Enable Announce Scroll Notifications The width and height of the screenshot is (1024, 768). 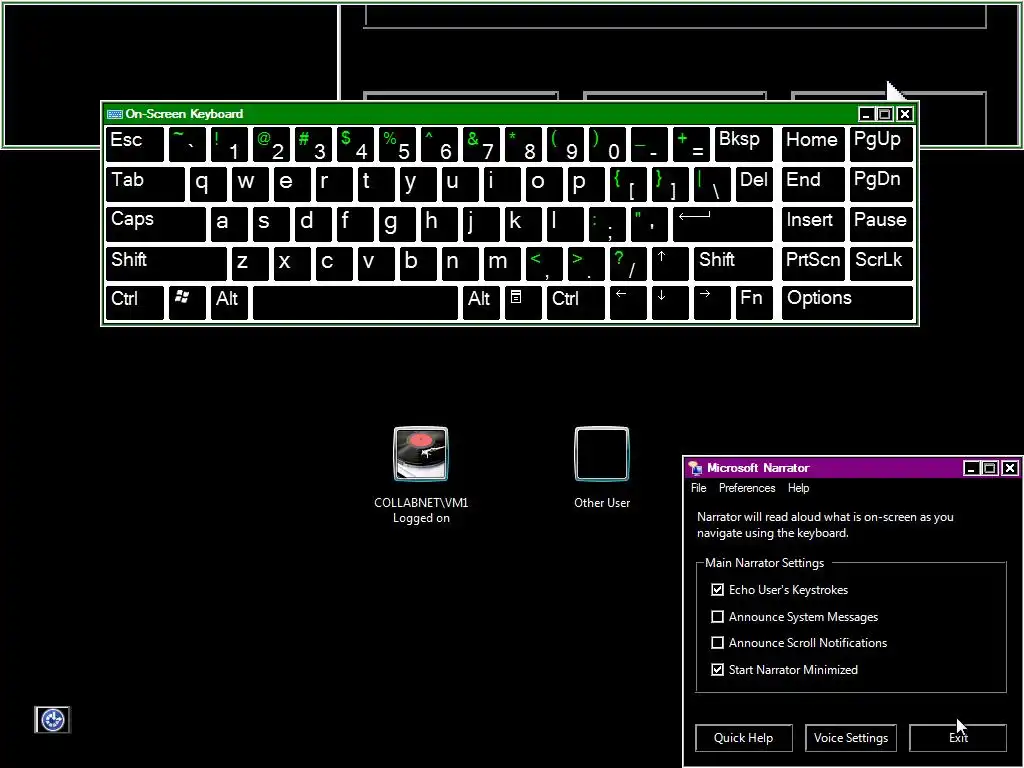pyautogui.click(x=718, y=643)
